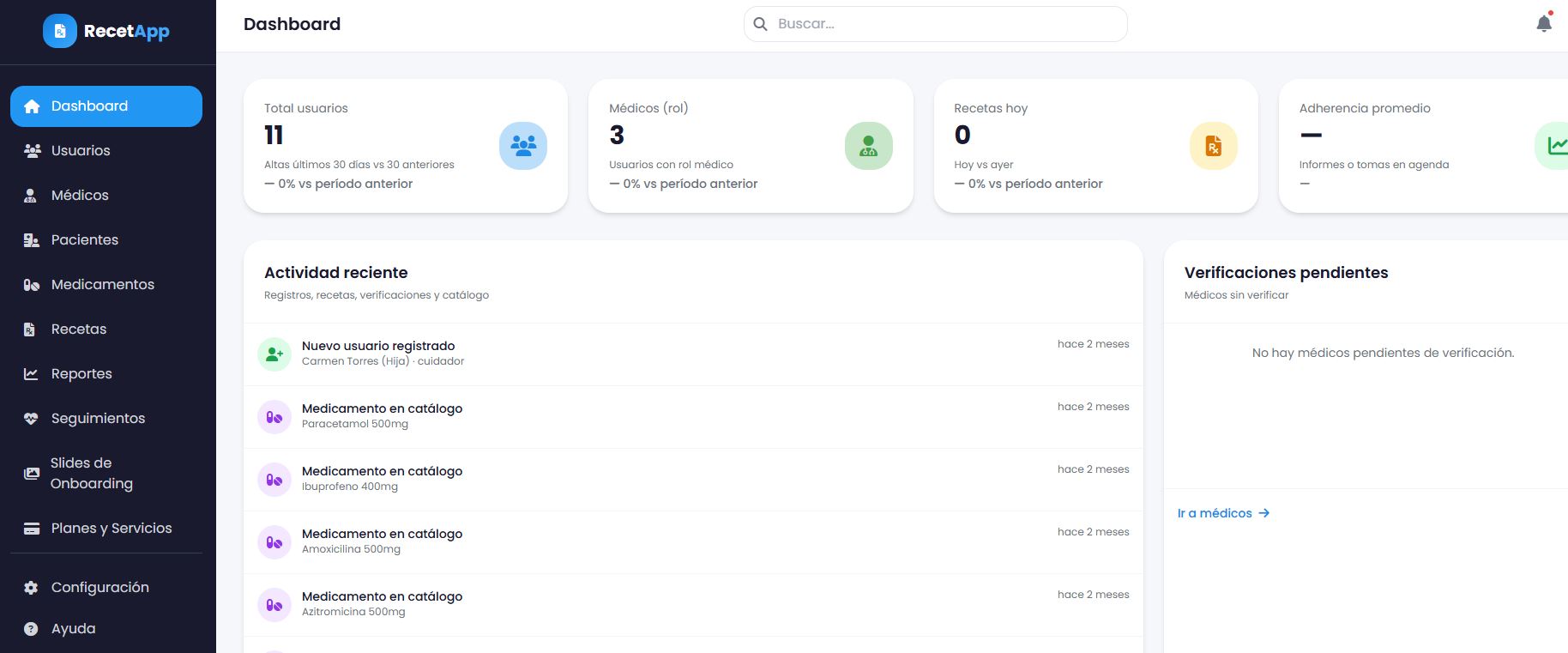This screenshot has height=653, width=1568.
Task: Click the Slides de Onboarding images icon
Action: click(x=32, y=474)
